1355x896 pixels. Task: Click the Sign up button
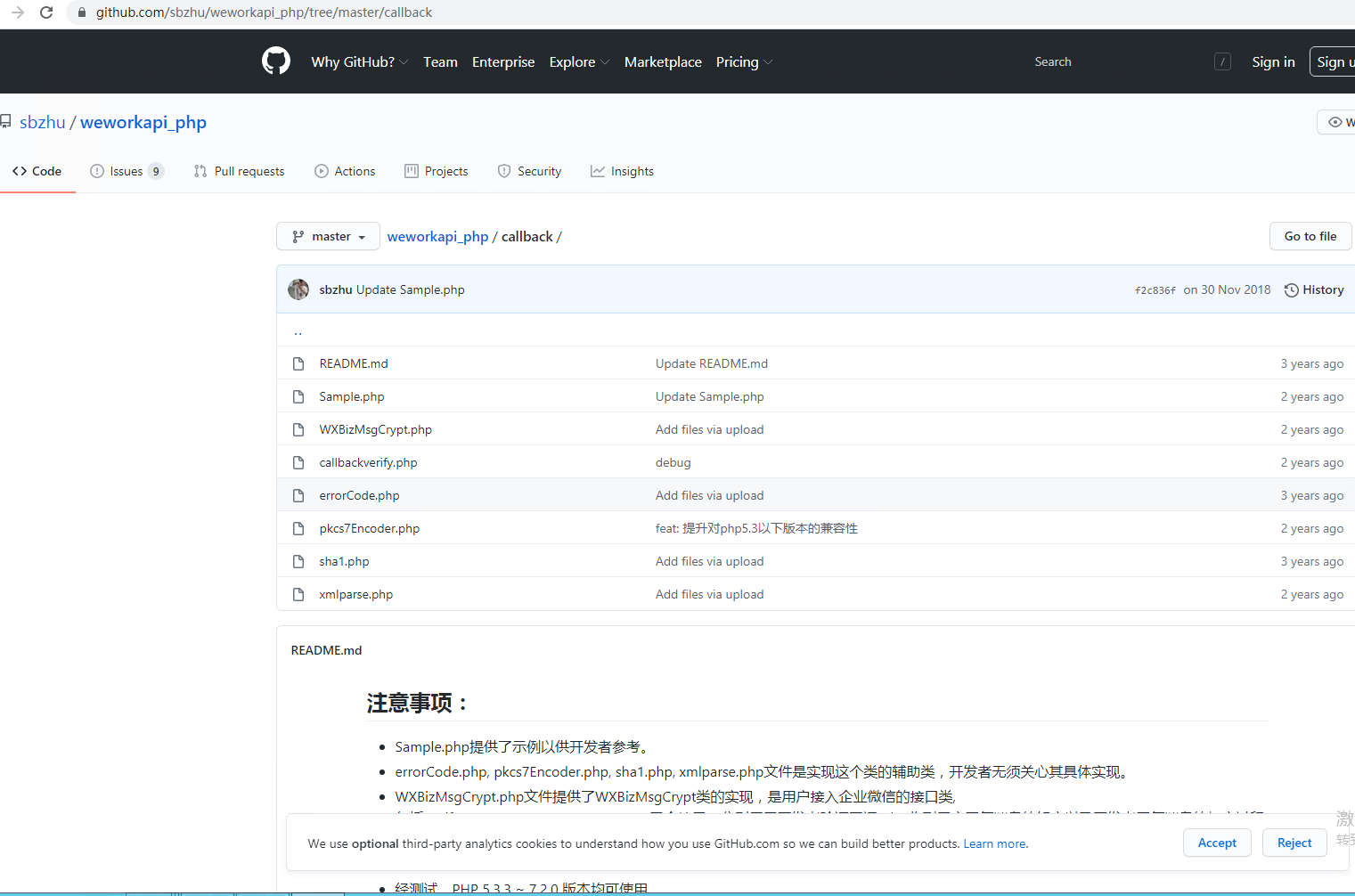point(1333,61)
